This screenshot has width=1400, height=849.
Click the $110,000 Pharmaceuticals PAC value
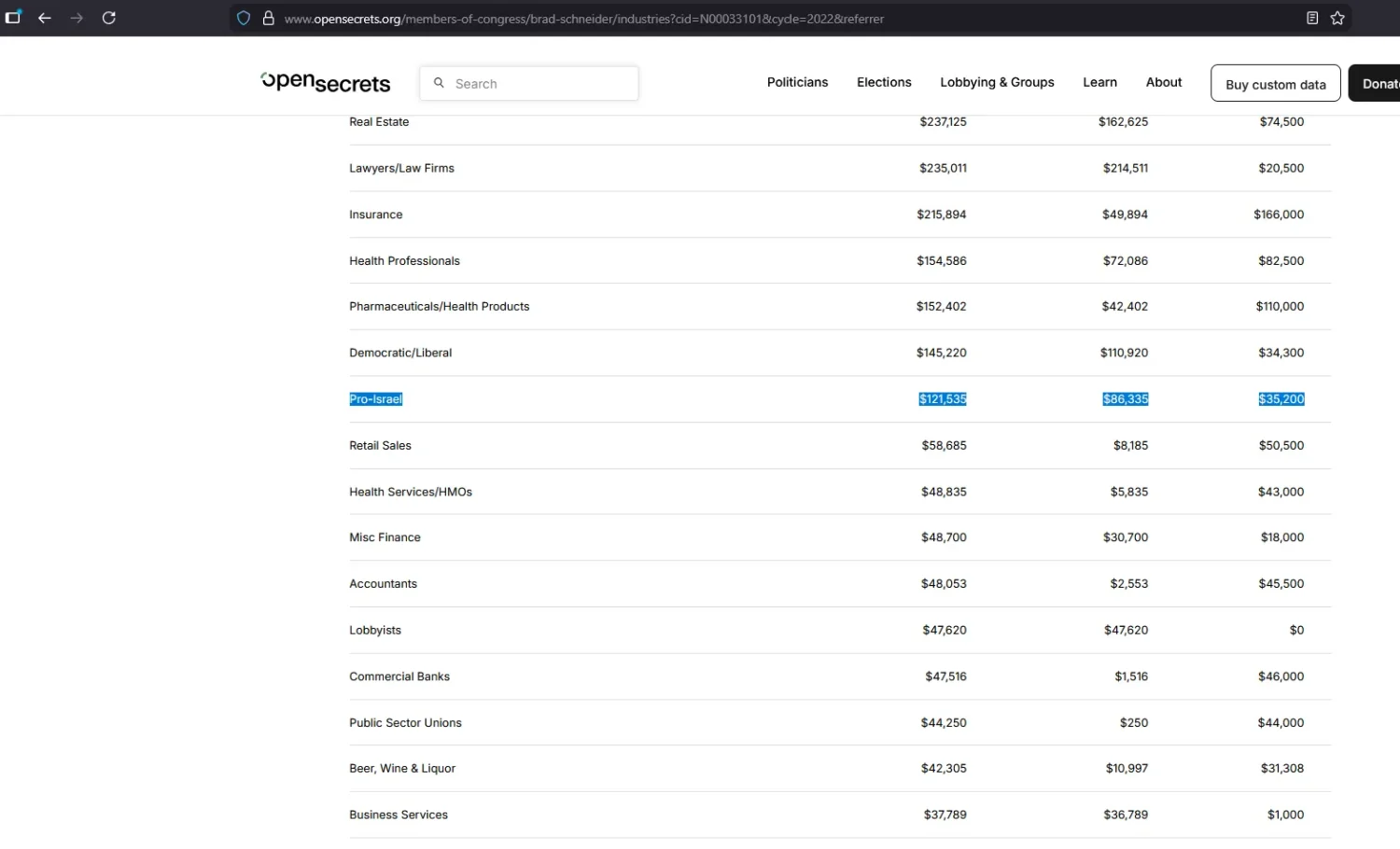tap(1280, 307)
